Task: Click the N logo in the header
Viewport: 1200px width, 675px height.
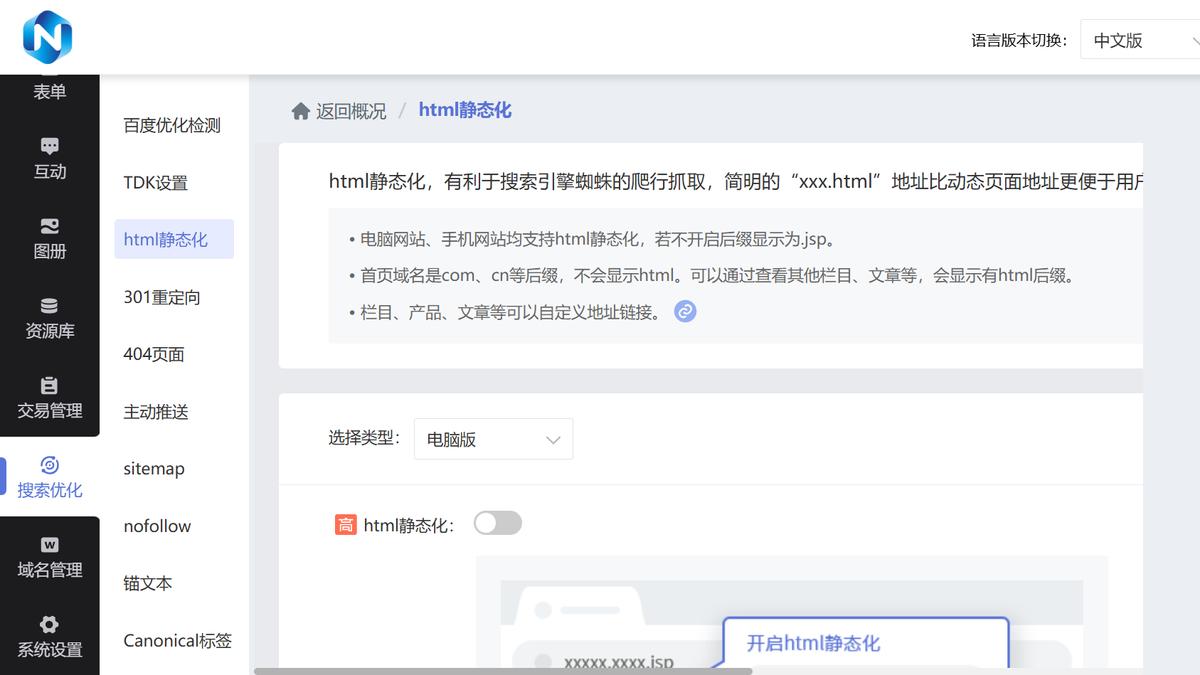Action: [48, 36]
